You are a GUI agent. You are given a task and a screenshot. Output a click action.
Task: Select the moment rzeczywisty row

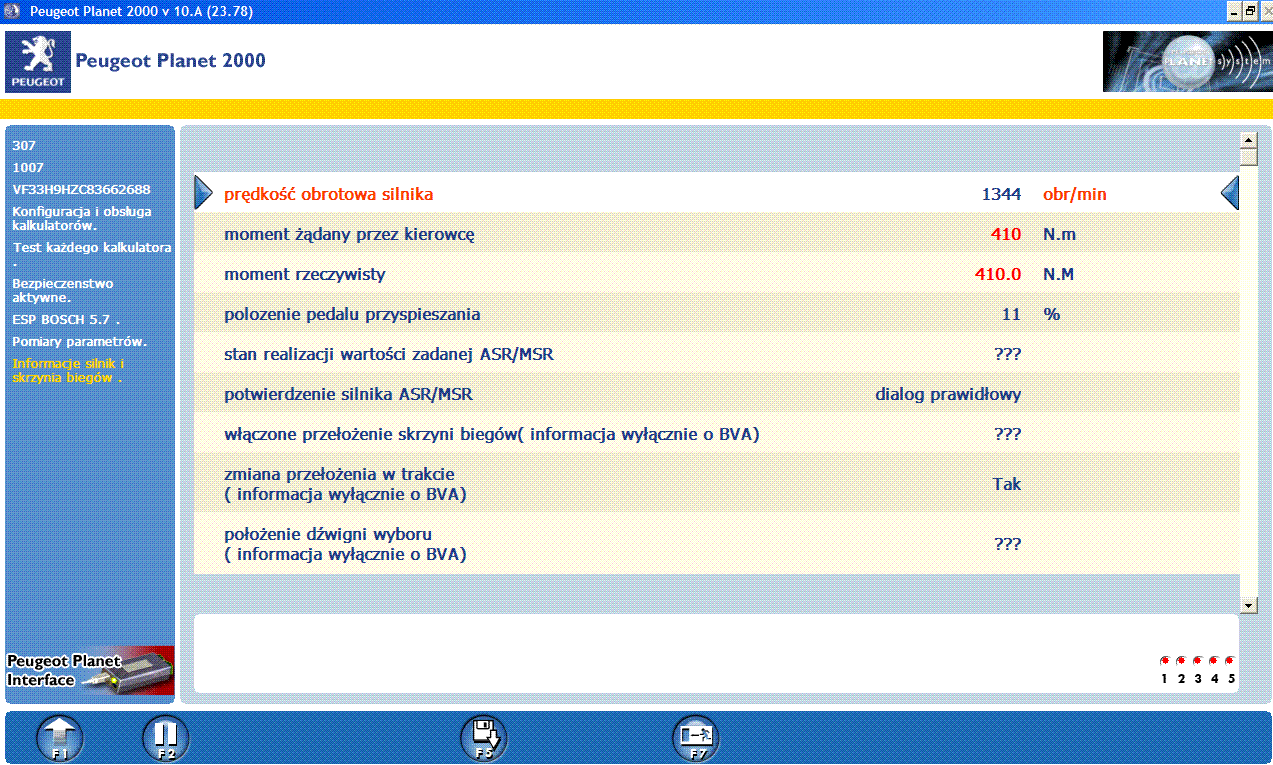pos(716,274)
